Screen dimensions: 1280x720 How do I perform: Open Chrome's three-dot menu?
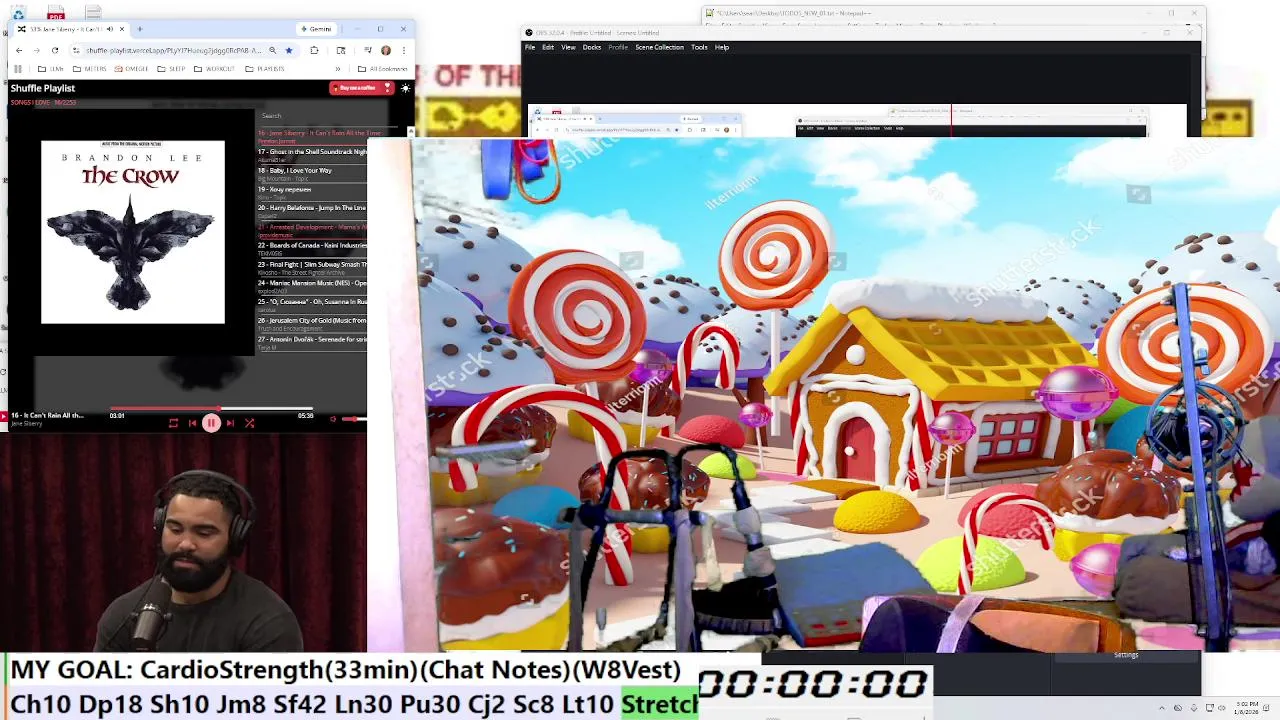coord(404,50)
